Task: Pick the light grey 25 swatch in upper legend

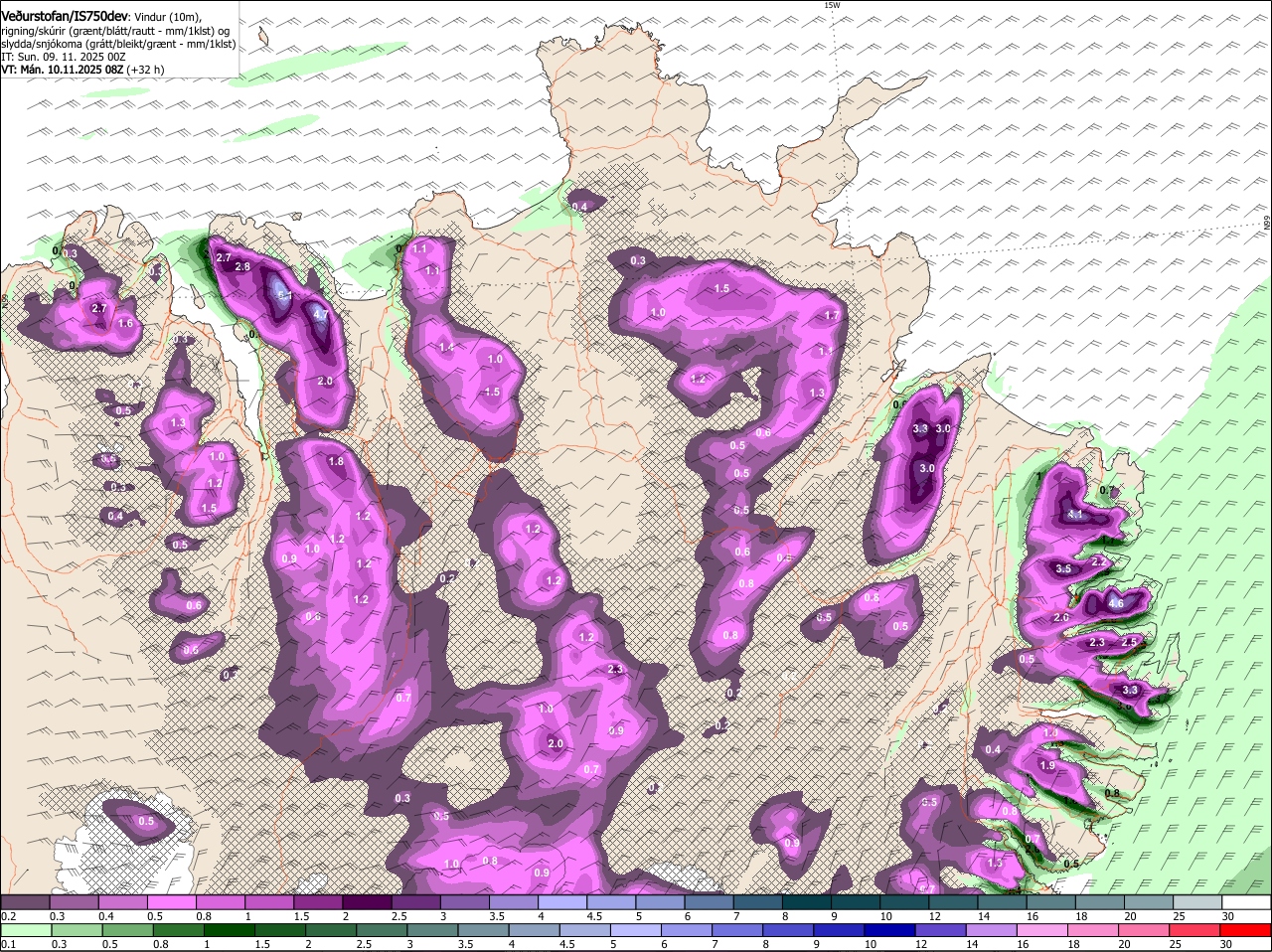Action: click(1198, 902)
